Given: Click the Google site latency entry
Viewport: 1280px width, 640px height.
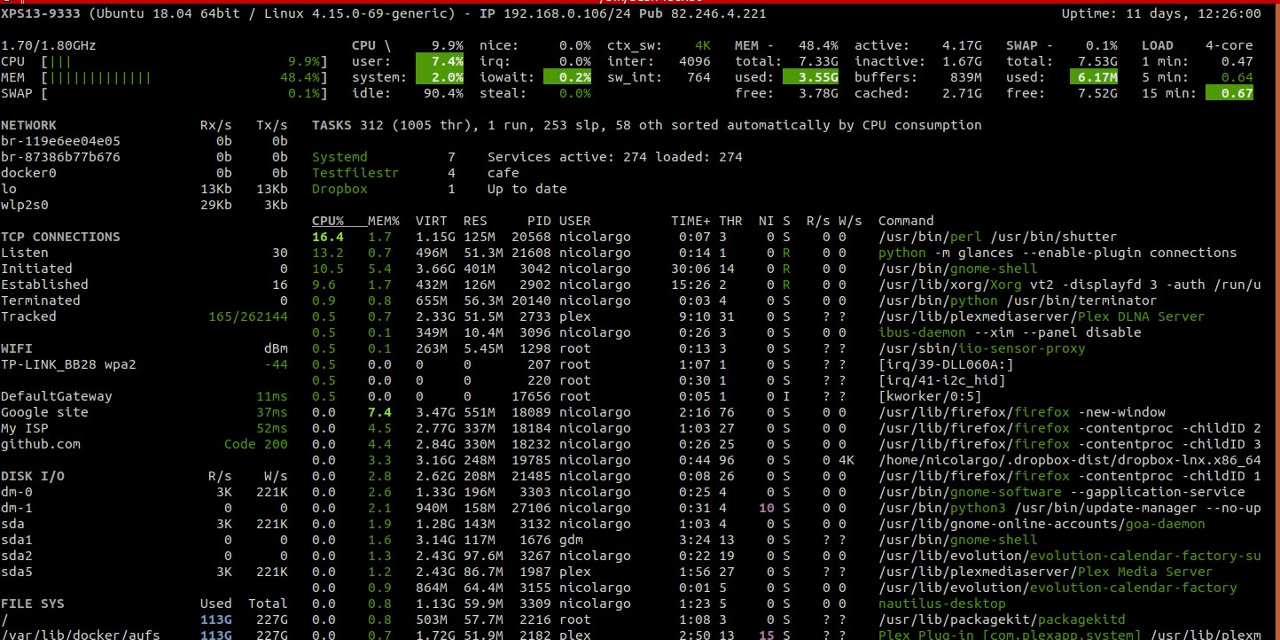Looking at the screenshot, I should pyautogui.click(x=144, y=413).
